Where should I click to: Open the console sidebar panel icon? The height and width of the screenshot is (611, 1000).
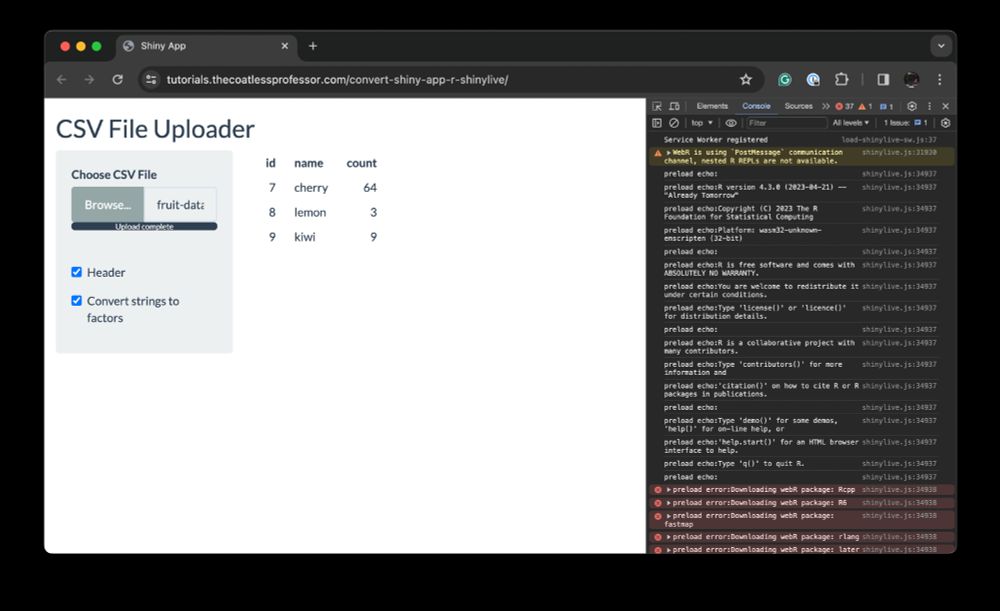point(657,122)
